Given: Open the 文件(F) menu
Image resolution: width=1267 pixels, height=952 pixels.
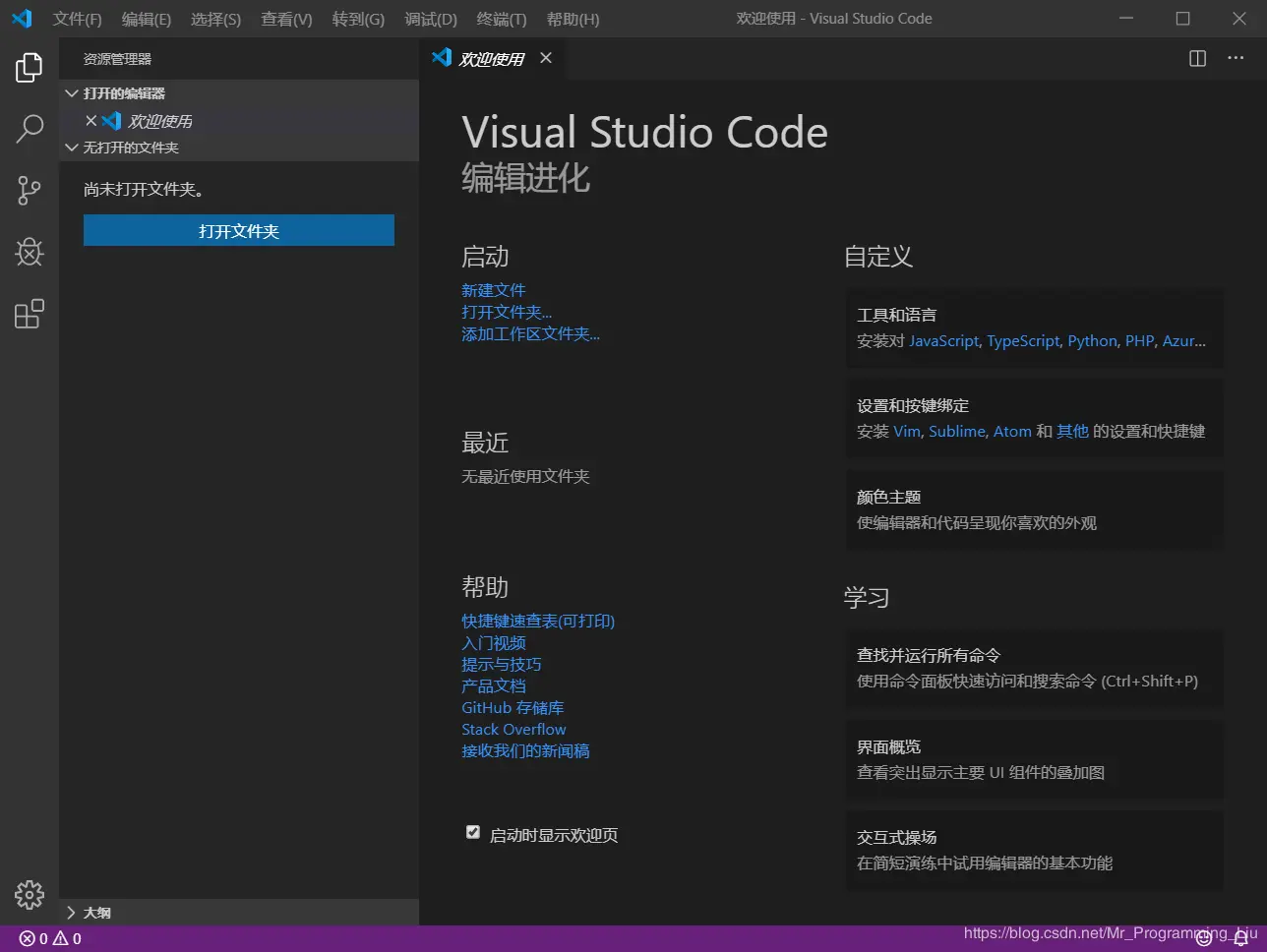Looking at the screenshot, I should 78,19.
